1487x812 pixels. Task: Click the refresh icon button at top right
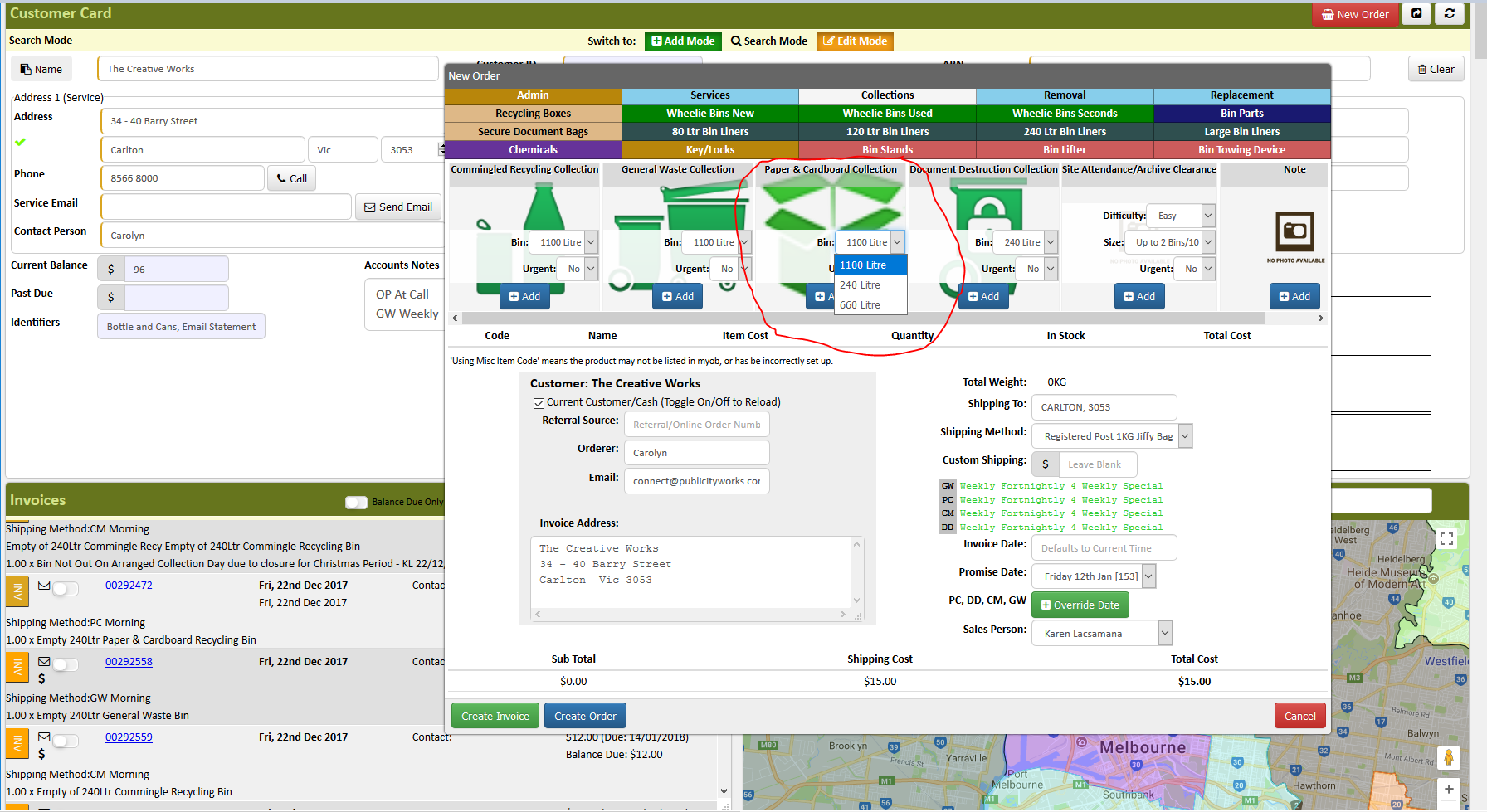[x=1449, y=14]
